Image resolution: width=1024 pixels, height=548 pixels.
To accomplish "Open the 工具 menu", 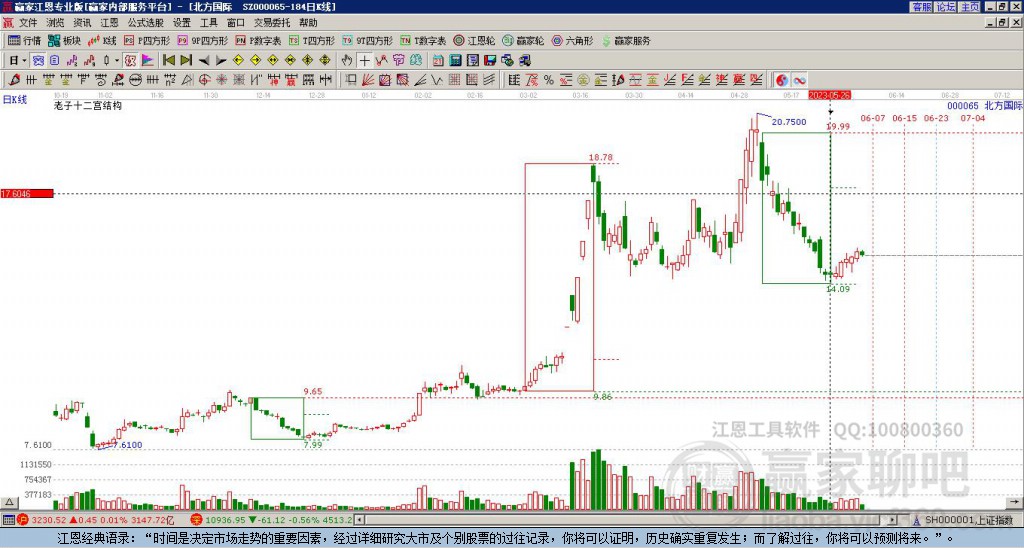I will tap(208, 23).
